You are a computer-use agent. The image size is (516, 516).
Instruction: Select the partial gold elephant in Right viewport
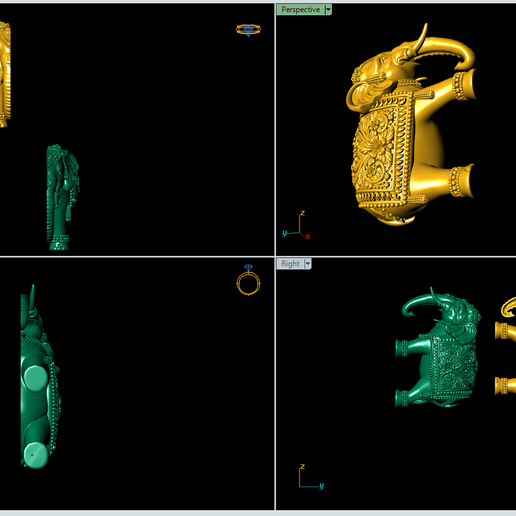click(x=505, y=347)
